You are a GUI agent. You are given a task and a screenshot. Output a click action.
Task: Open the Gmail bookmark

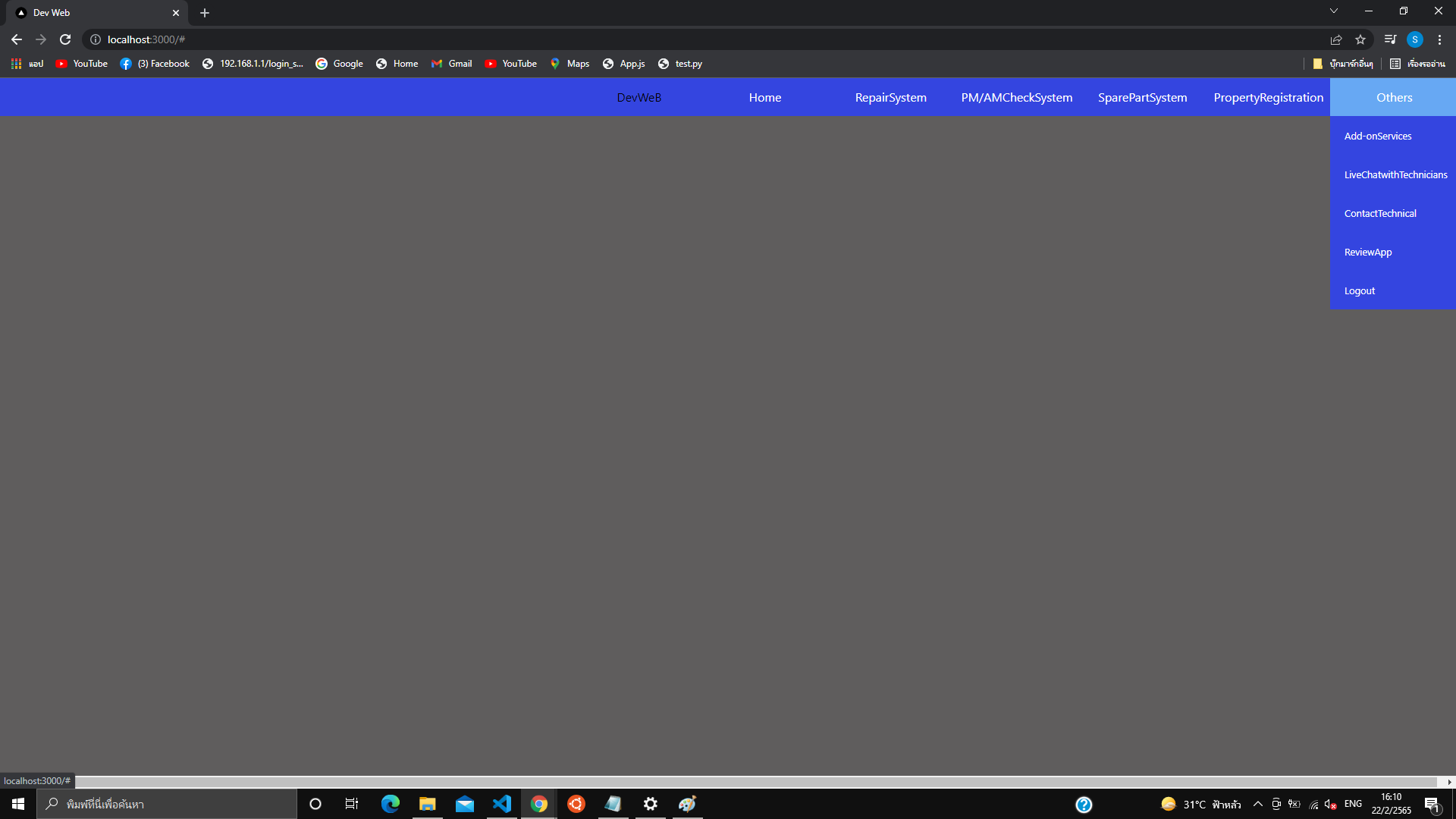452,64
